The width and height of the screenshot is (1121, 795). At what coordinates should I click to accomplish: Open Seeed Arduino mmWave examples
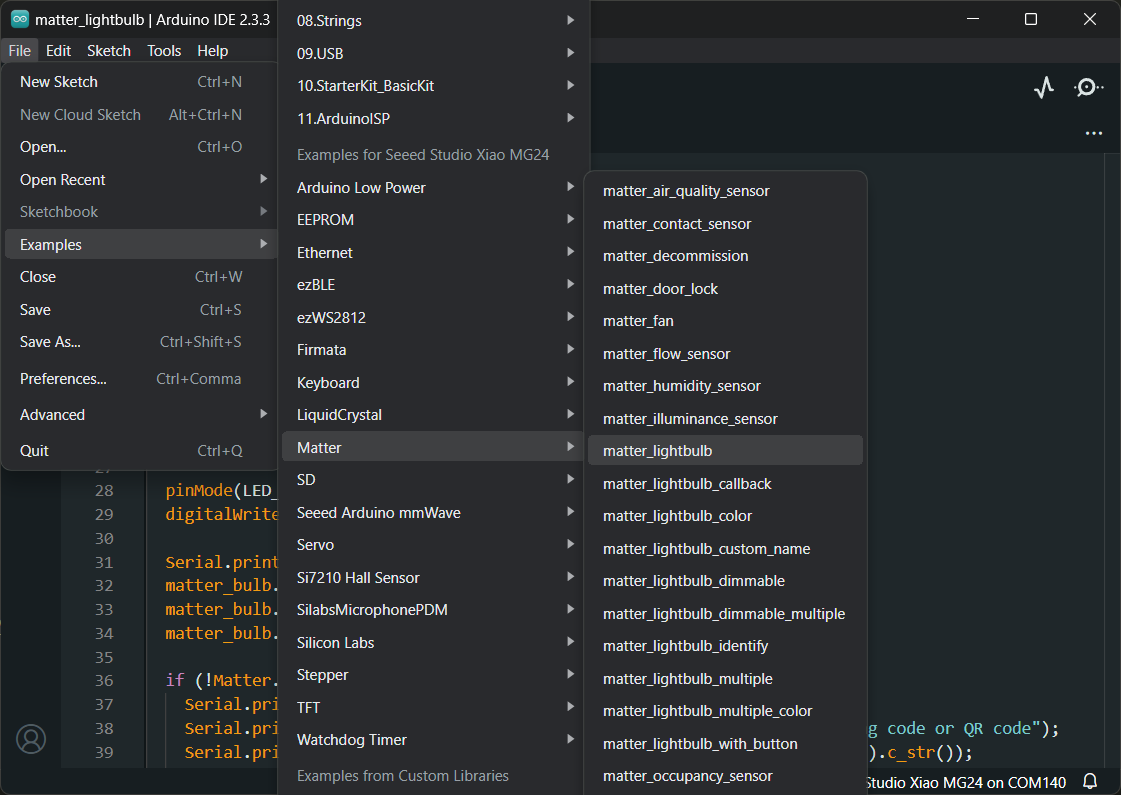tap(434, 513)
